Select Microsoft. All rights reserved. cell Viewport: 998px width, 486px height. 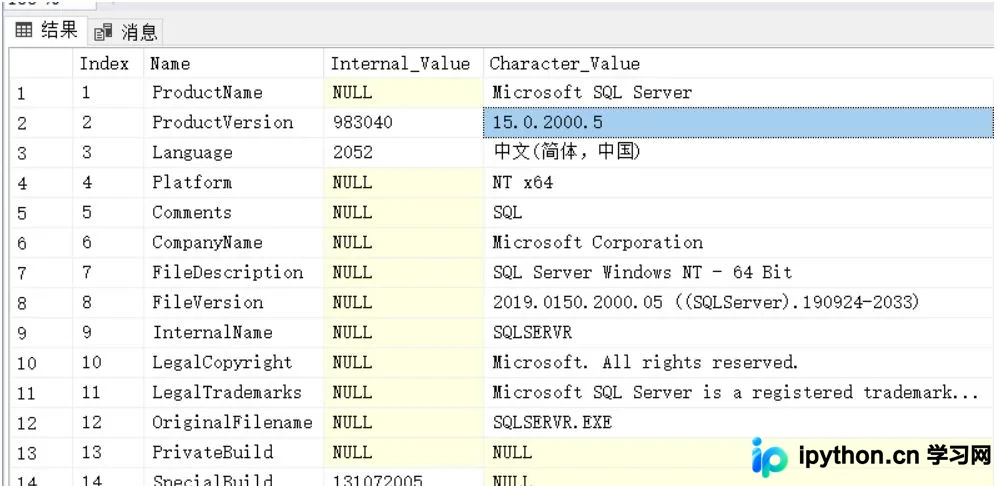[738, 363]
